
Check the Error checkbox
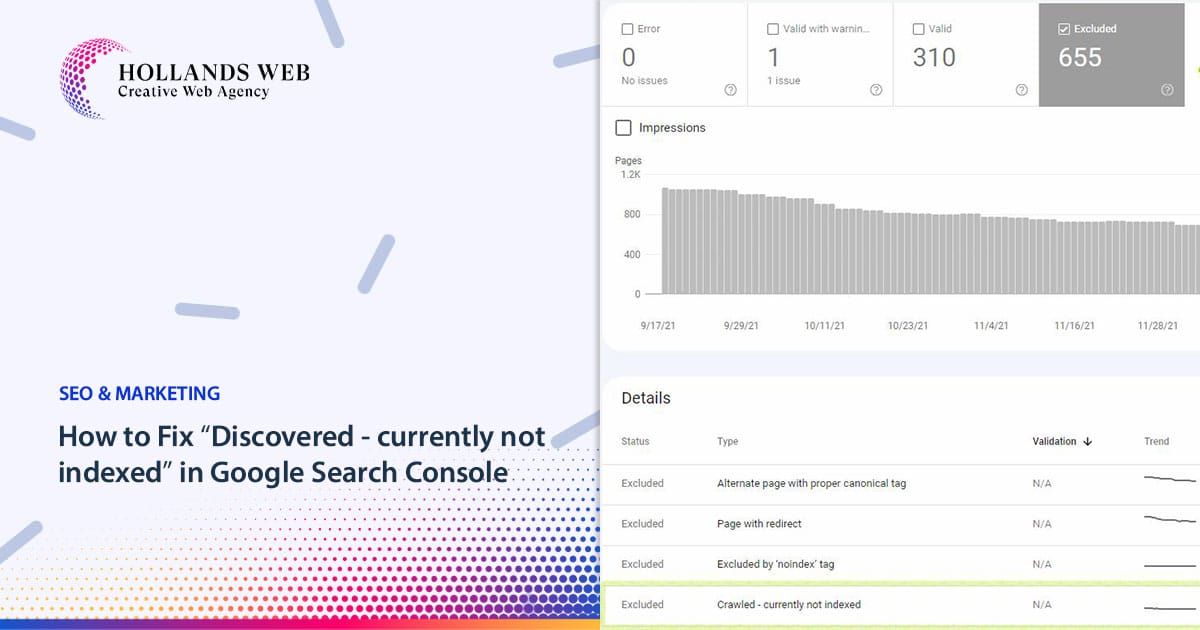[627, 29]
